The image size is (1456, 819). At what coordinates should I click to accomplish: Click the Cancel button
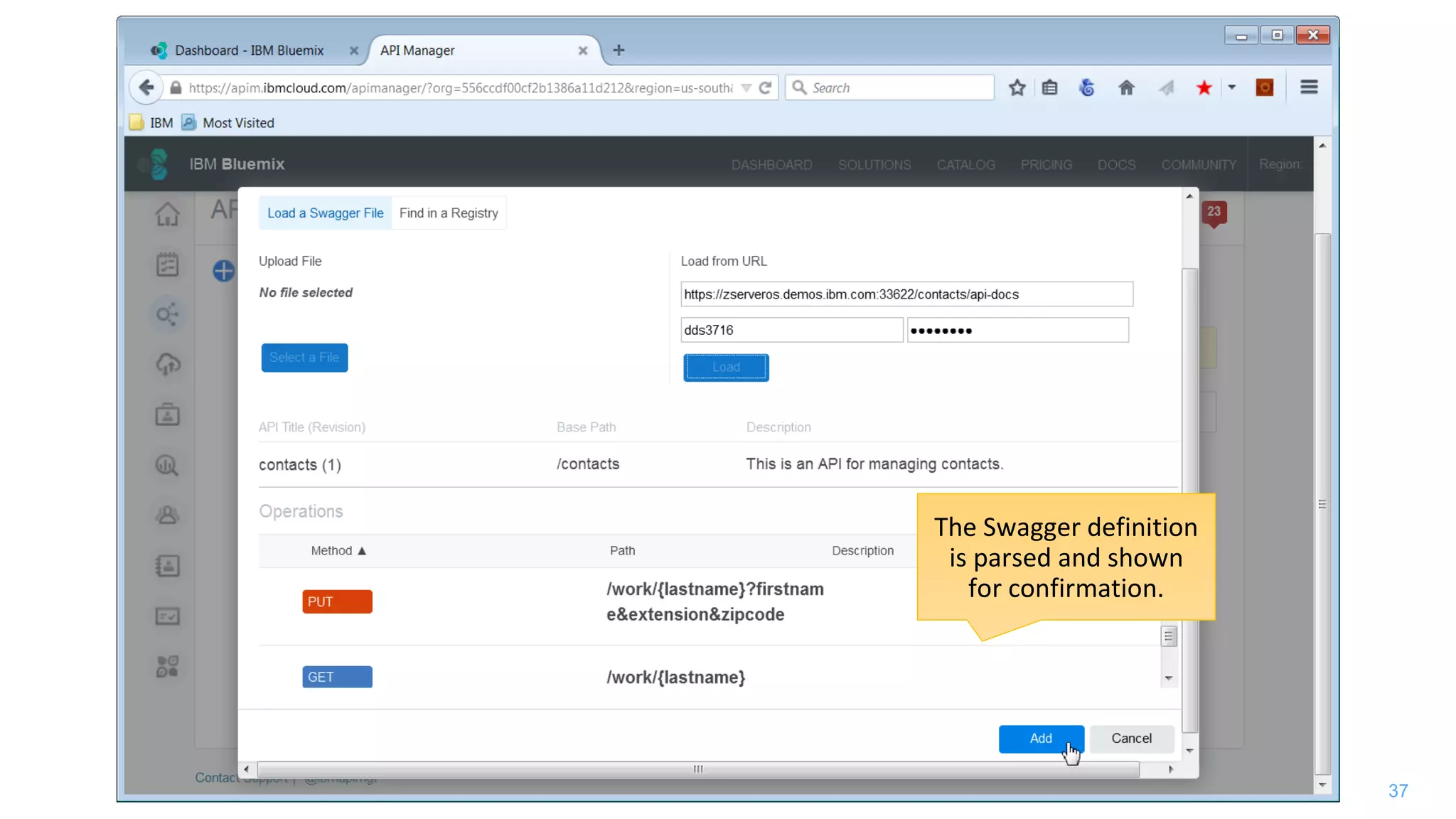[x=1131, y=739]
